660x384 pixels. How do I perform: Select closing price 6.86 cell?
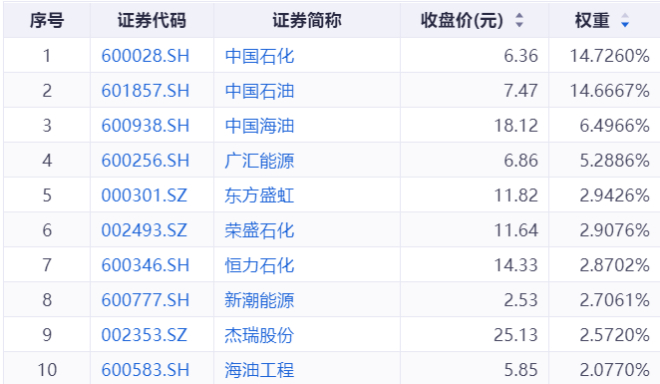(521, 160)
